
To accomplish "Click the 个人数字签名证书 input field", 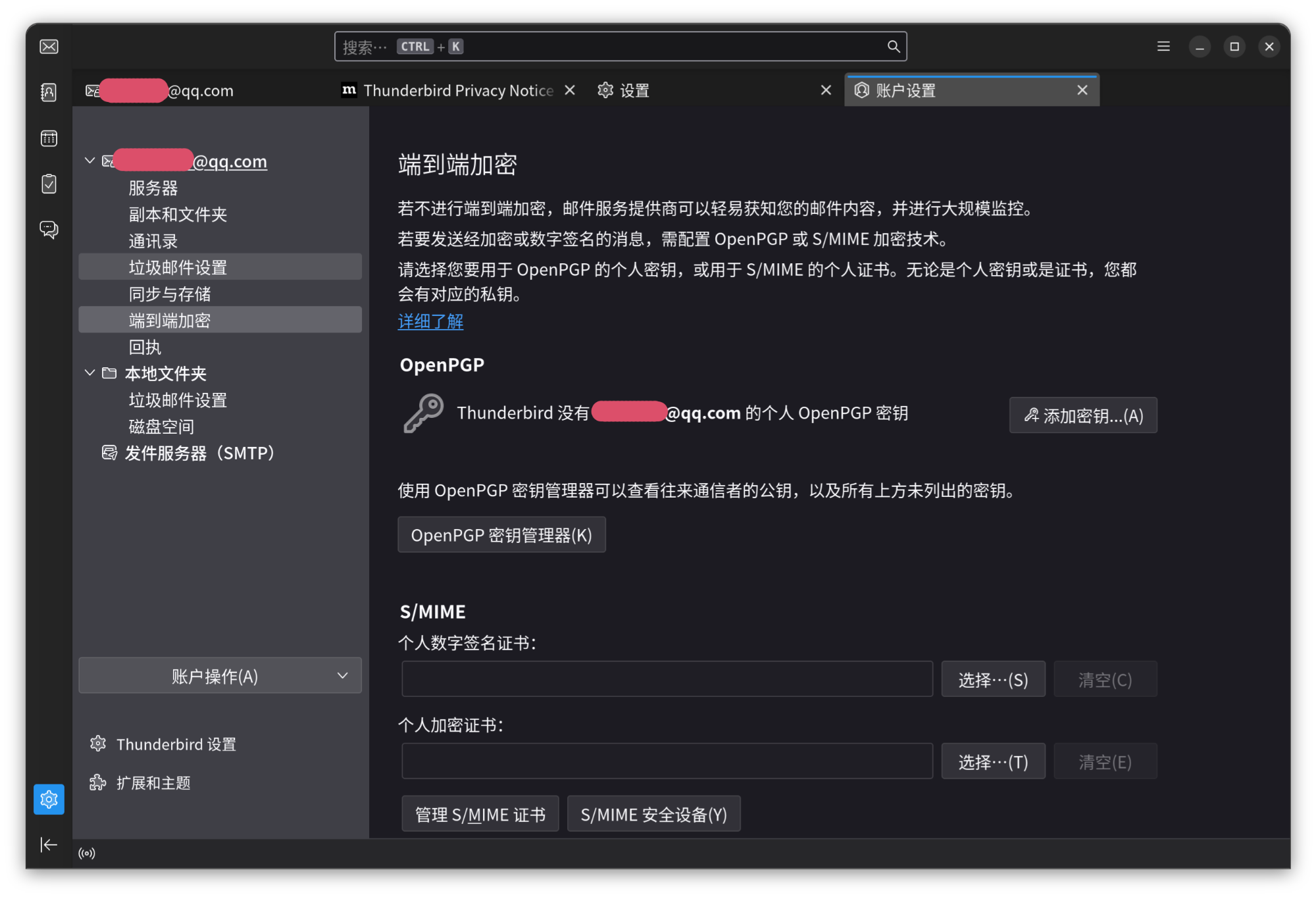I will [667, 679].
